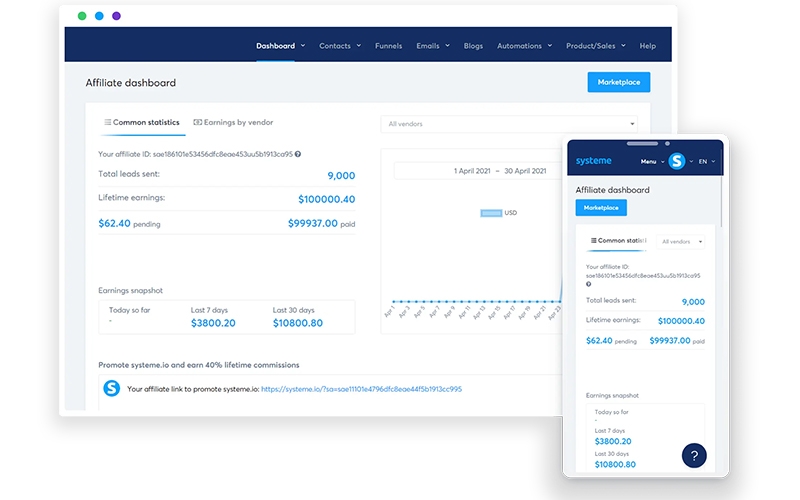Click the green window control dot
This screenshot has width=800, height=500.
coord(82,16)
